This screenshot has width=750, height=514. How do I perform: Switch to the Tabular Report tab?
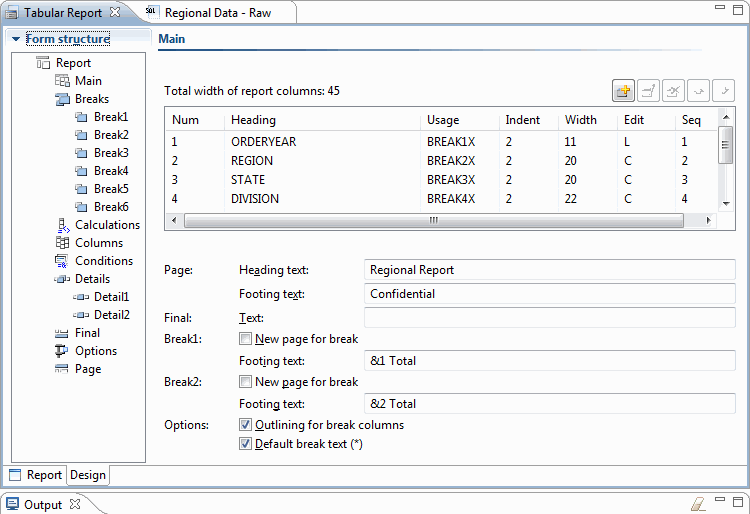[x=63, y=12]
